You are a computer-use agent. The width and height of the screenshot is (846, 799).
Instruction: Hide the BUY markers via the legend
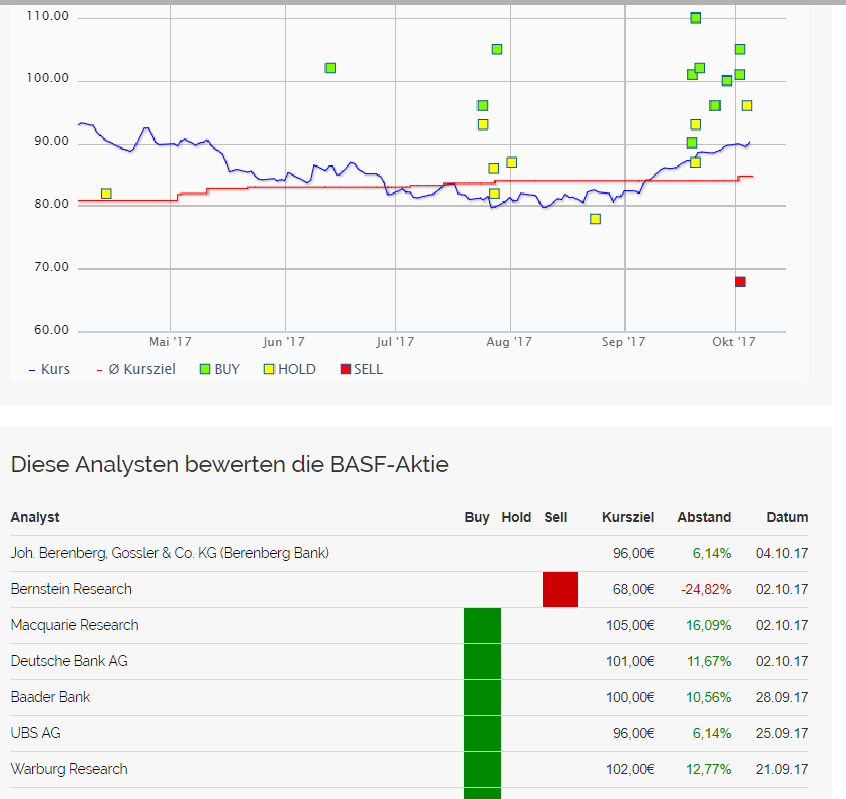[x=220, y=370]
